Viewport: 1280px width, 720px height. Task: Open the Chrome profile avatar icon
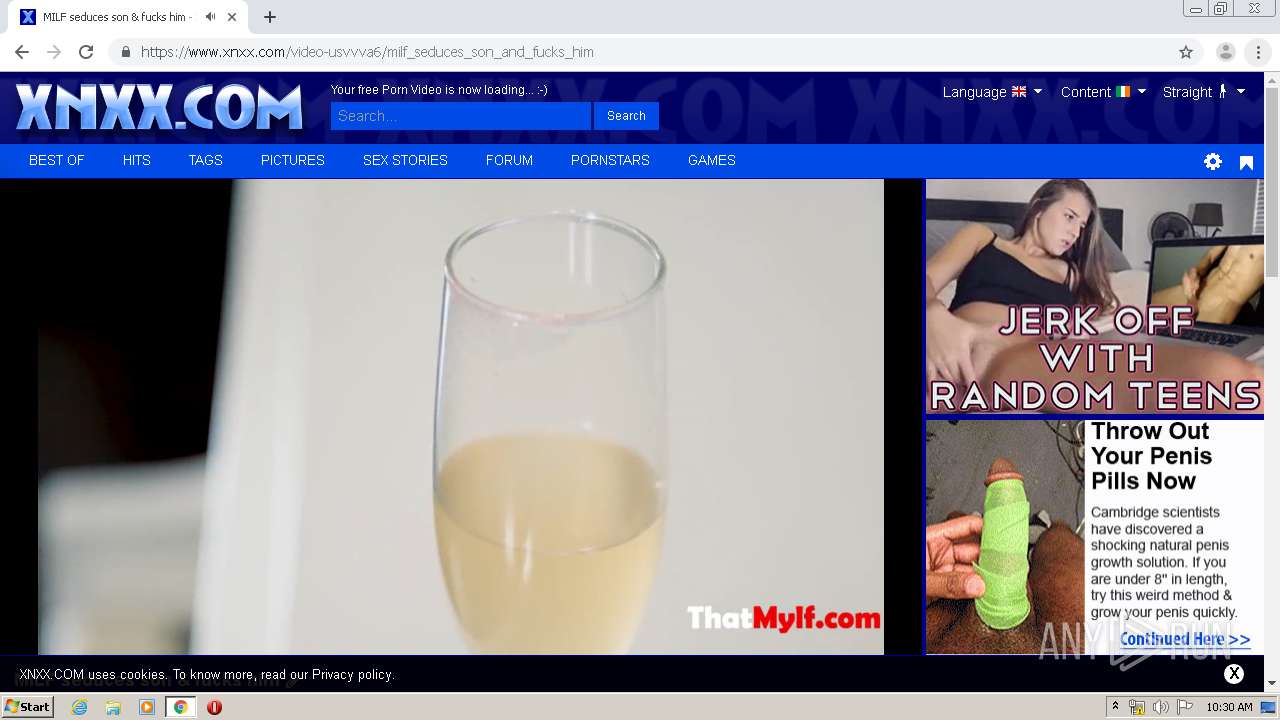(x=1225, y=52)
